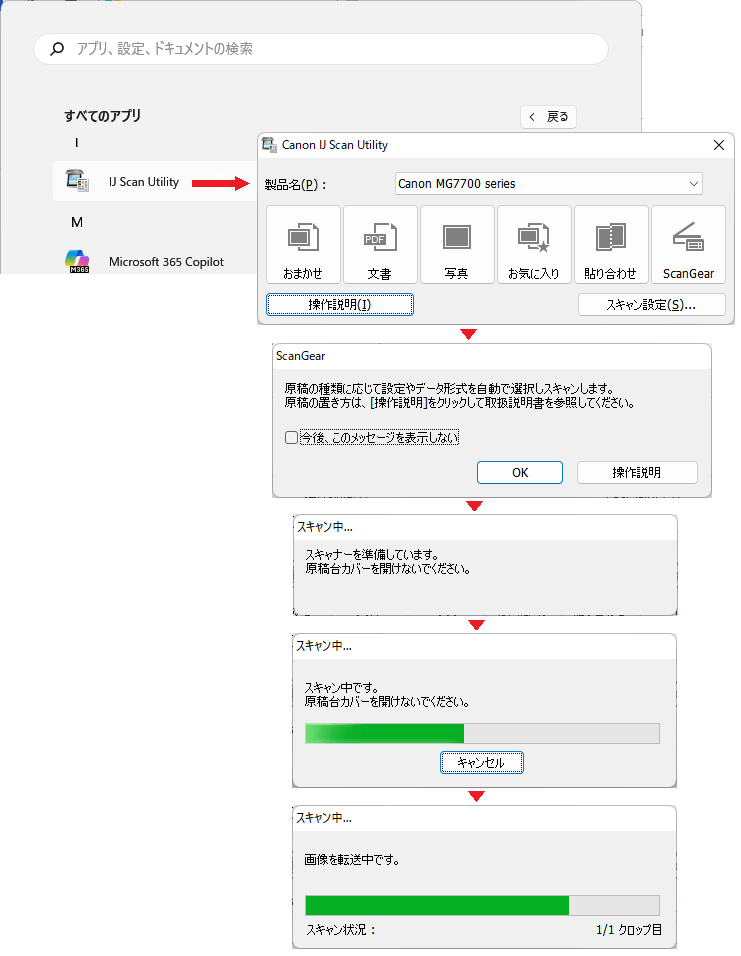Image resolution: width=741 pixels, height=956 pixels.
Task: Select the 貼り合わせ stitch scan icon
Action: pyautogui.click(x=610, y=244)
